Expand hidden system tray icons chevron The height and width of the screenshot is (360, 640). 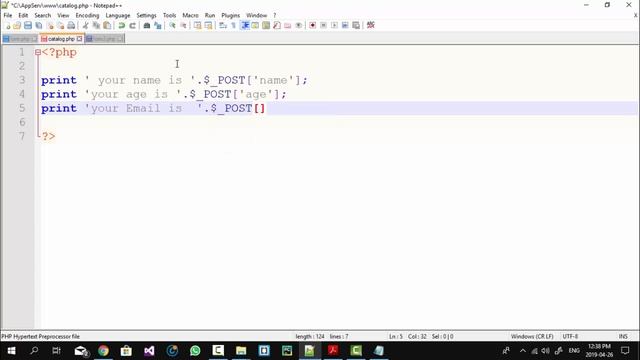tap(523, 351)
